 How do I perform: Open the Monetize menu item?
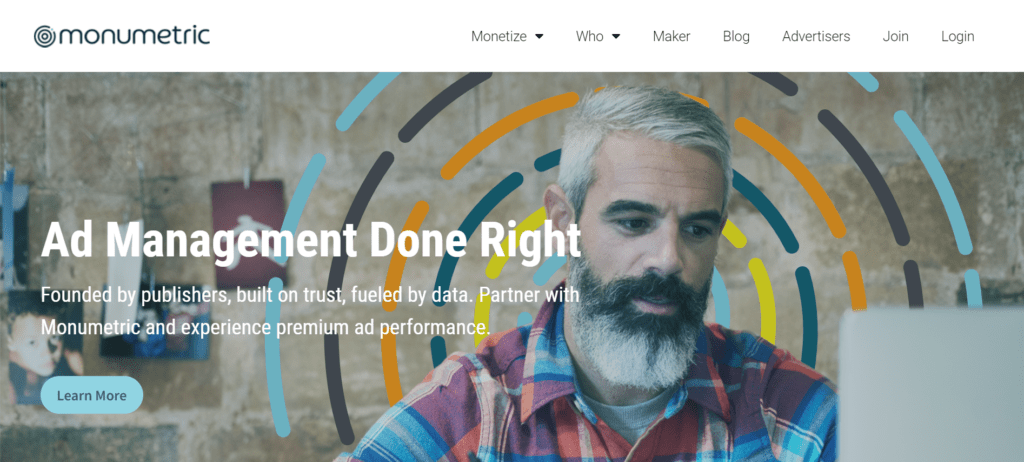pyautogui.click(x=499, y=37)
